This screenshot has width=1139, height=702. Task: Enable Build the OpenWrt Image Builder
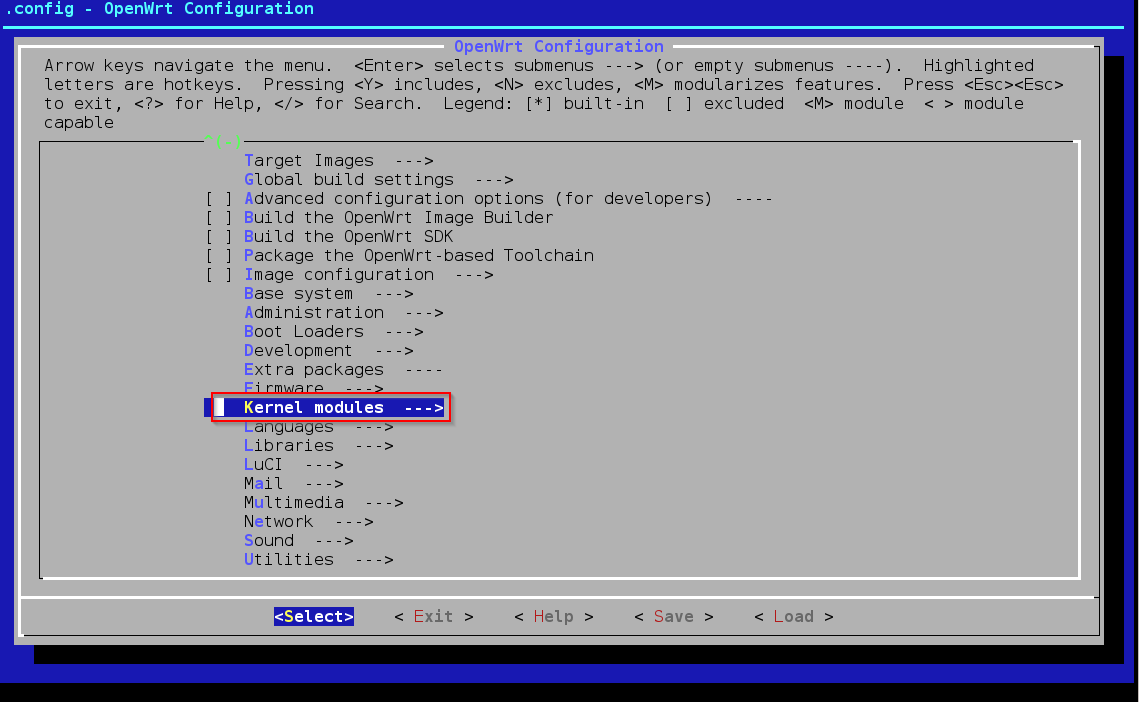coord(219,218)
